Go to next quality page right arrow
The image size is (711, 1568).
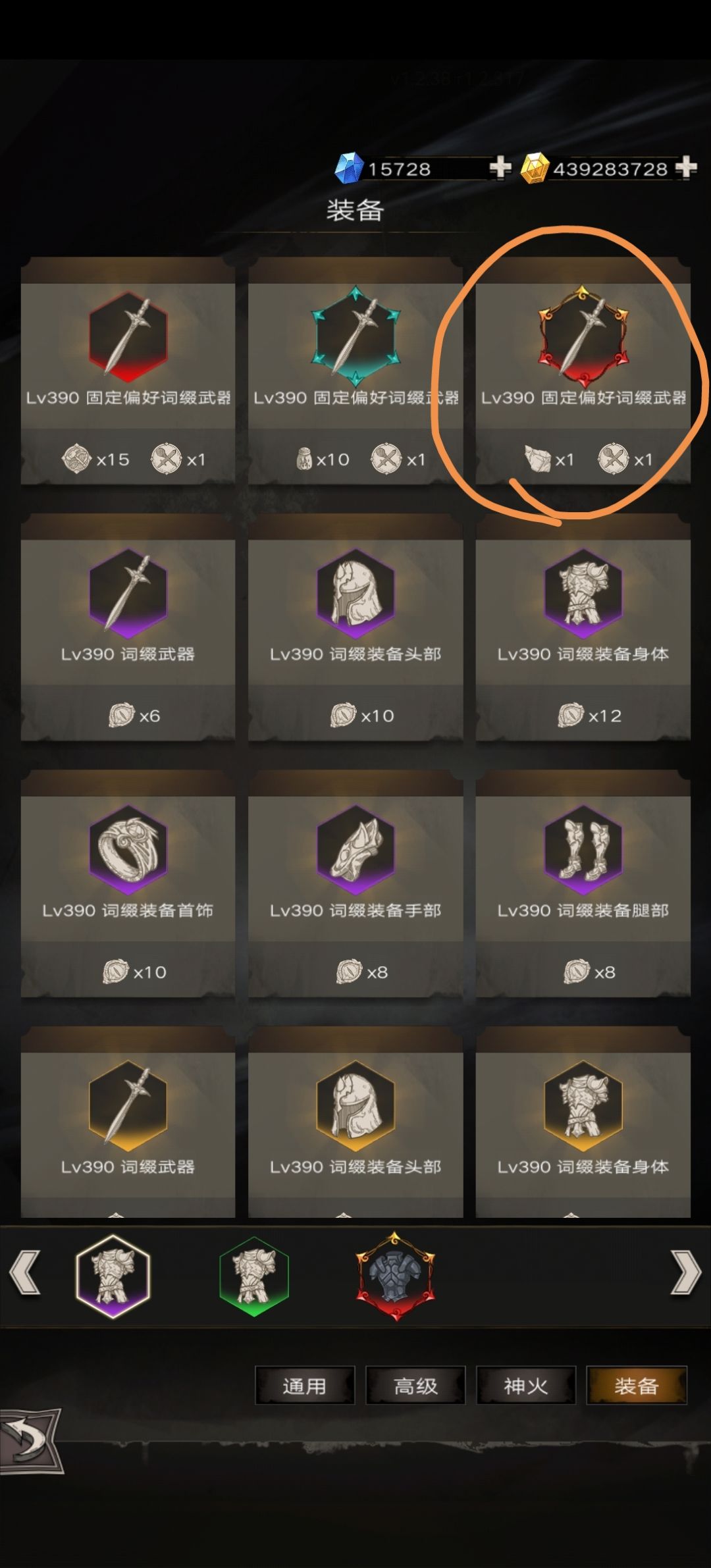pyautogui.click(x=685, y=1273)
